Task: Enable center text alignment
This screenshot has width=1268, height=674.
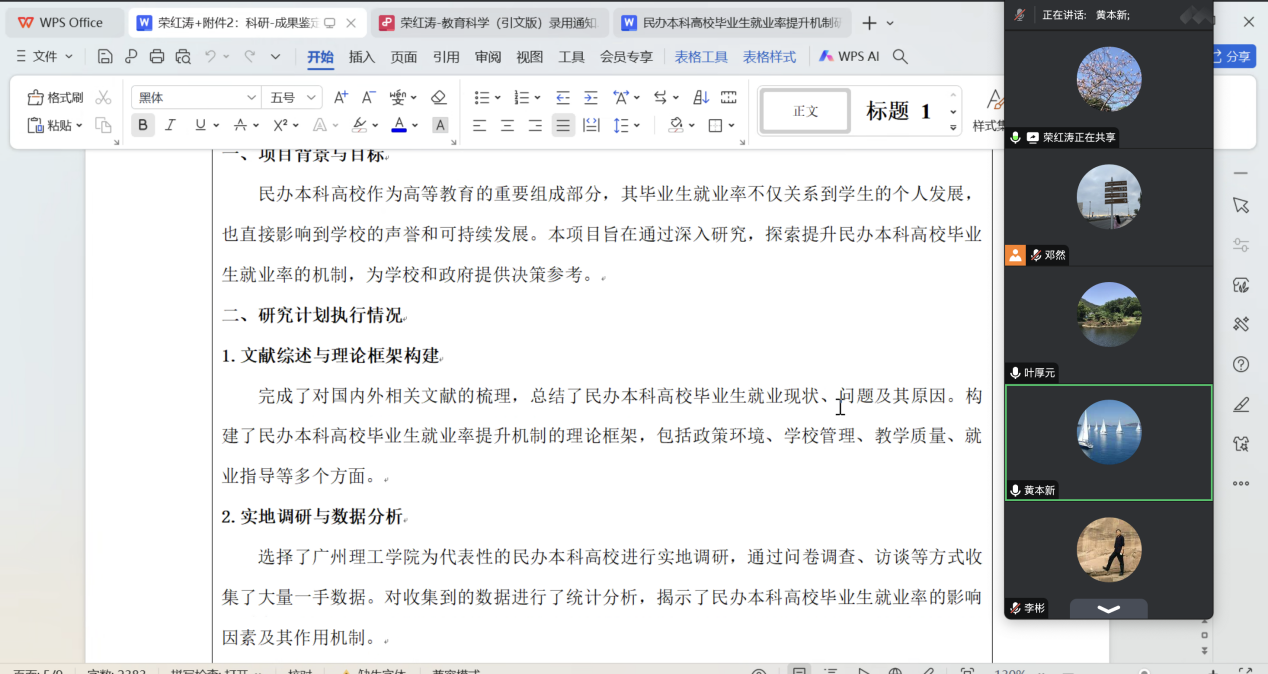Action: pyautogui.click(x=508, y=125)
